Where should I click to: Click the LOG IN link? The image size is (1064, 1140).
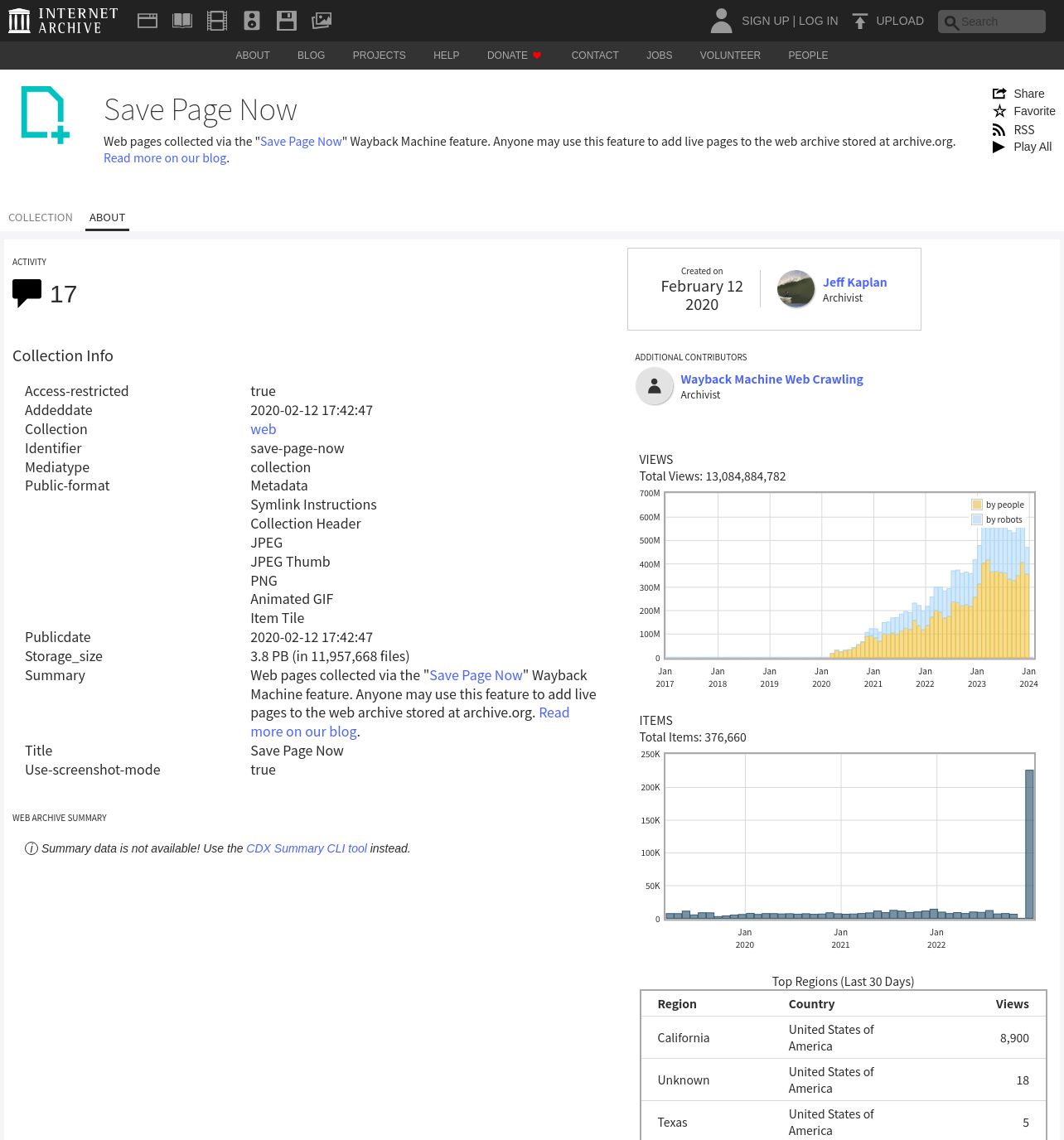click(x=818, y=21)
